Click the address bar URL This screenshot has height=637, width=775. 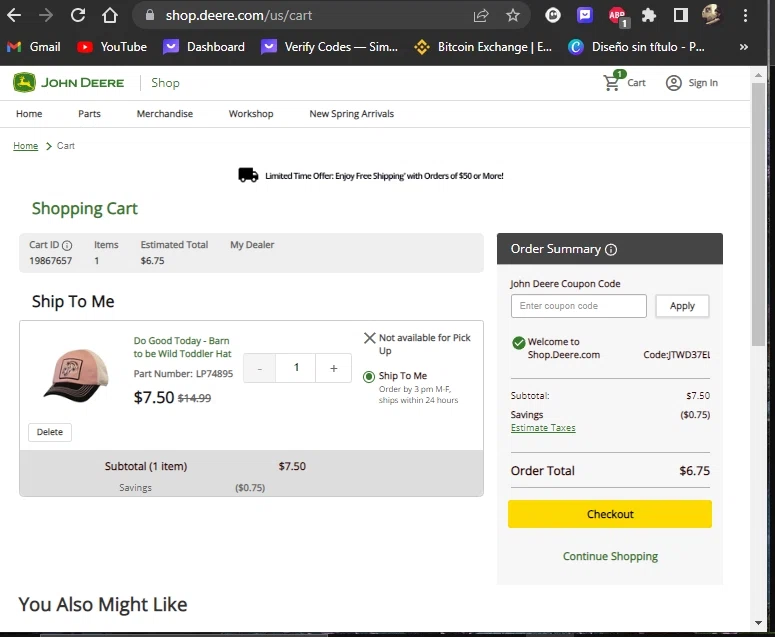pyautogui.click(x=239, y=15)
